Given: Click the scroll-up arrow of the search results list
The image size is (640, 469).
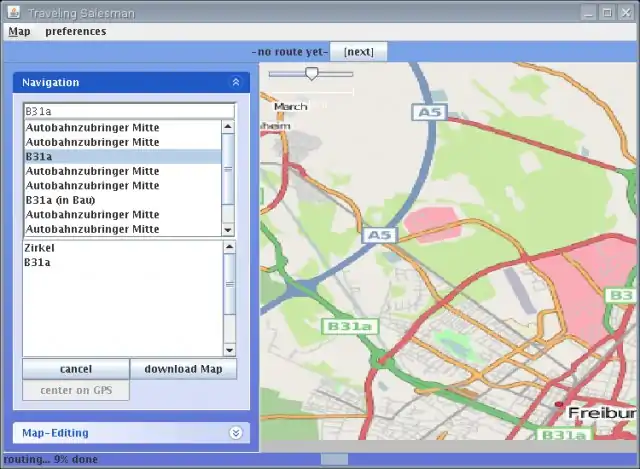Looking at the screenshot, I should (228, 127).
